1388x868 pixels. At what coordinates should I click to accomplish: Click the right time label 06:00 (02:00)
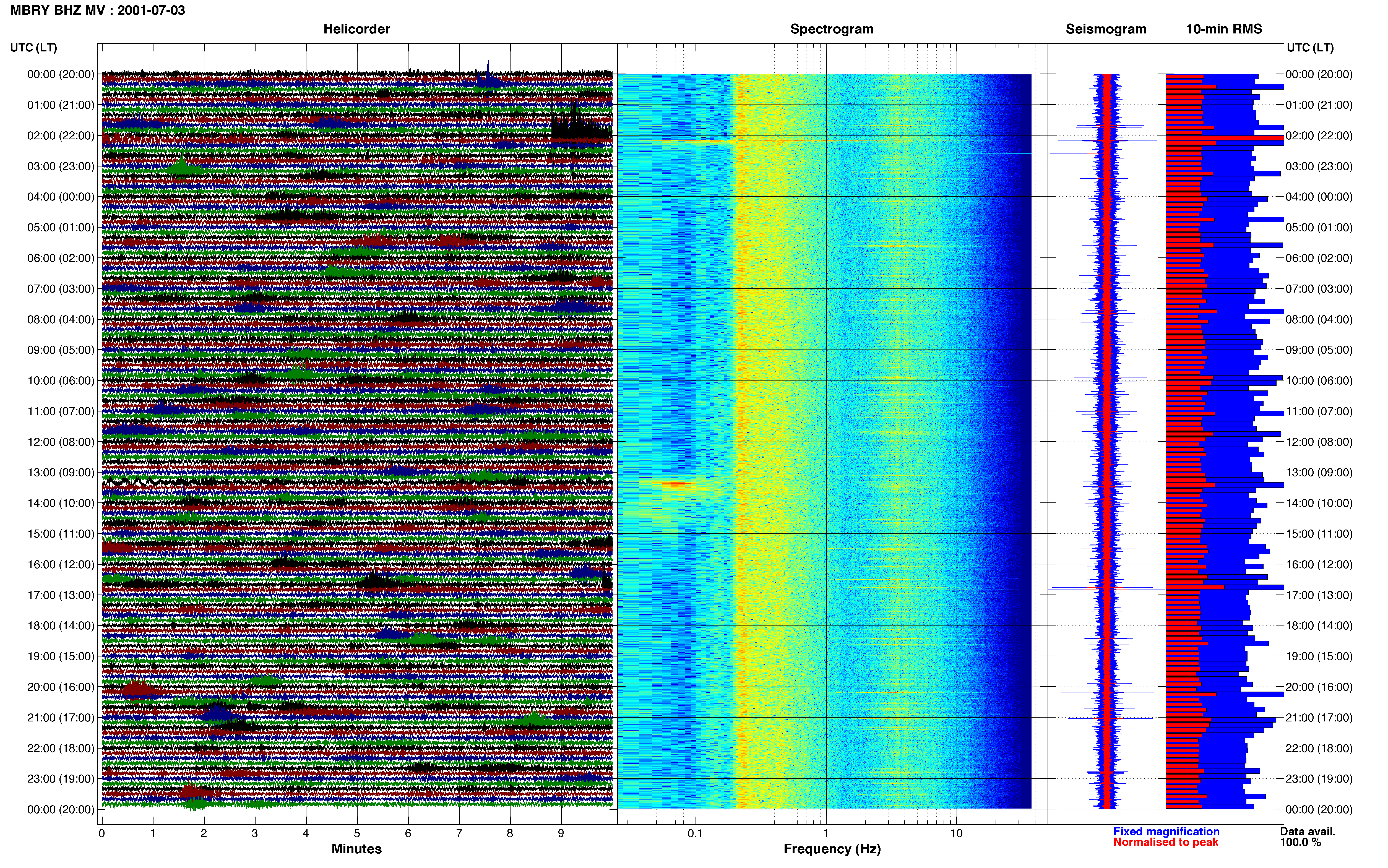coord(1319,258)
